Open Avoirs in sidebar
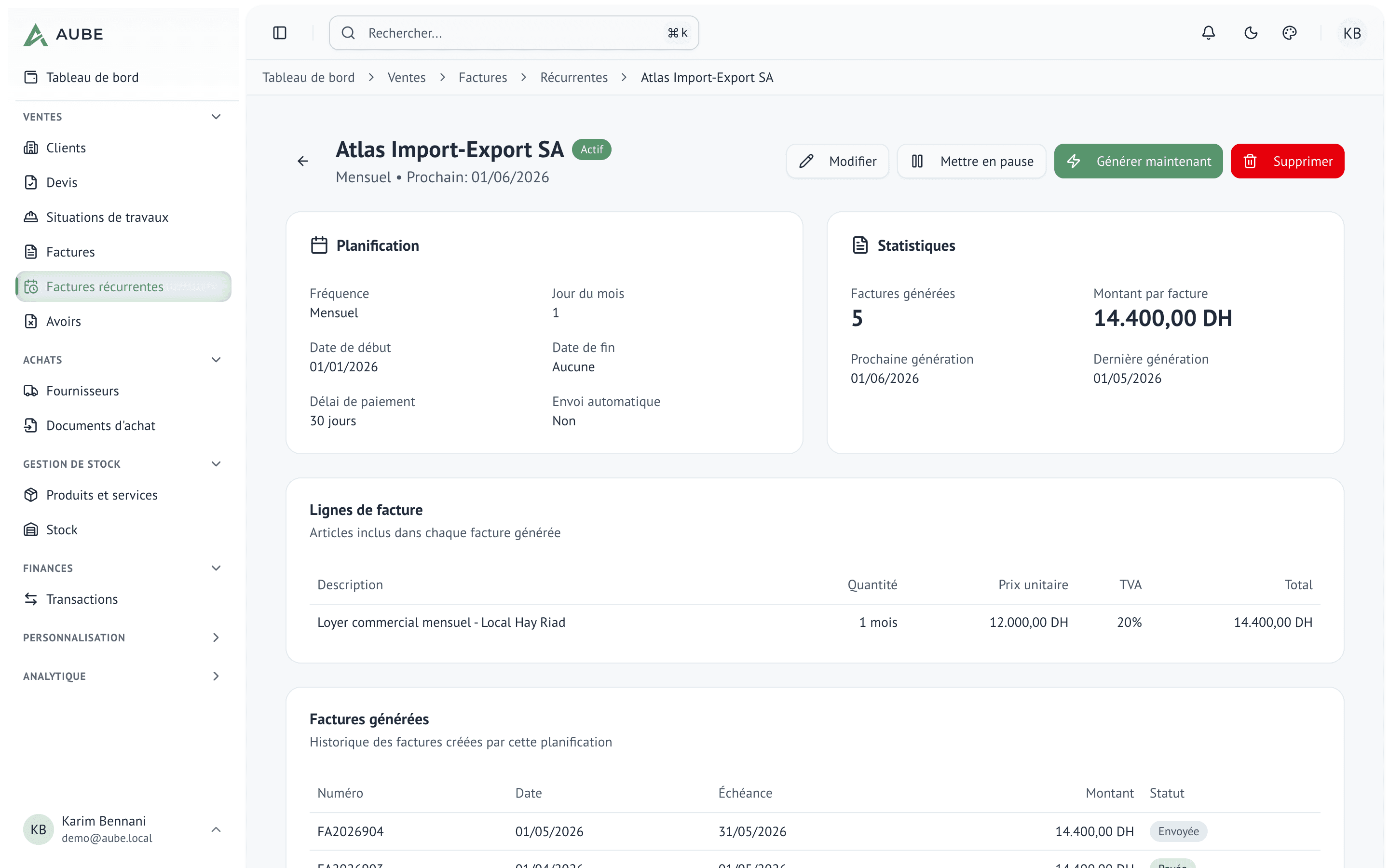 (x=123, y=322)
